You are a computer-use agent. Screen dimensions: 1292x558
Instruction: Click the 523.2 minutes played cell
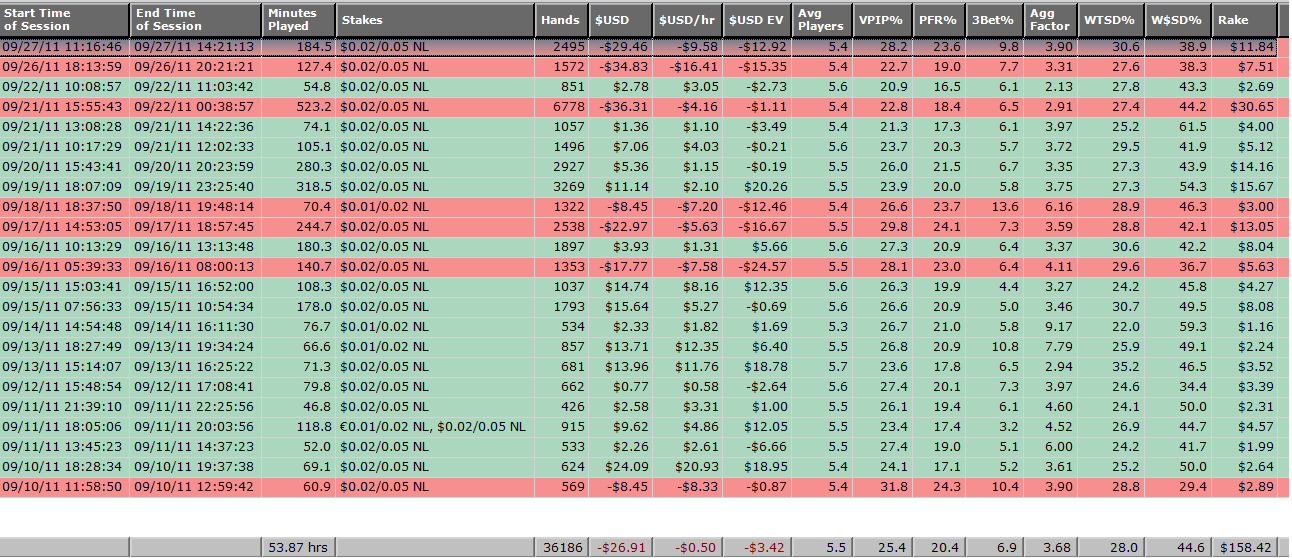299,107
